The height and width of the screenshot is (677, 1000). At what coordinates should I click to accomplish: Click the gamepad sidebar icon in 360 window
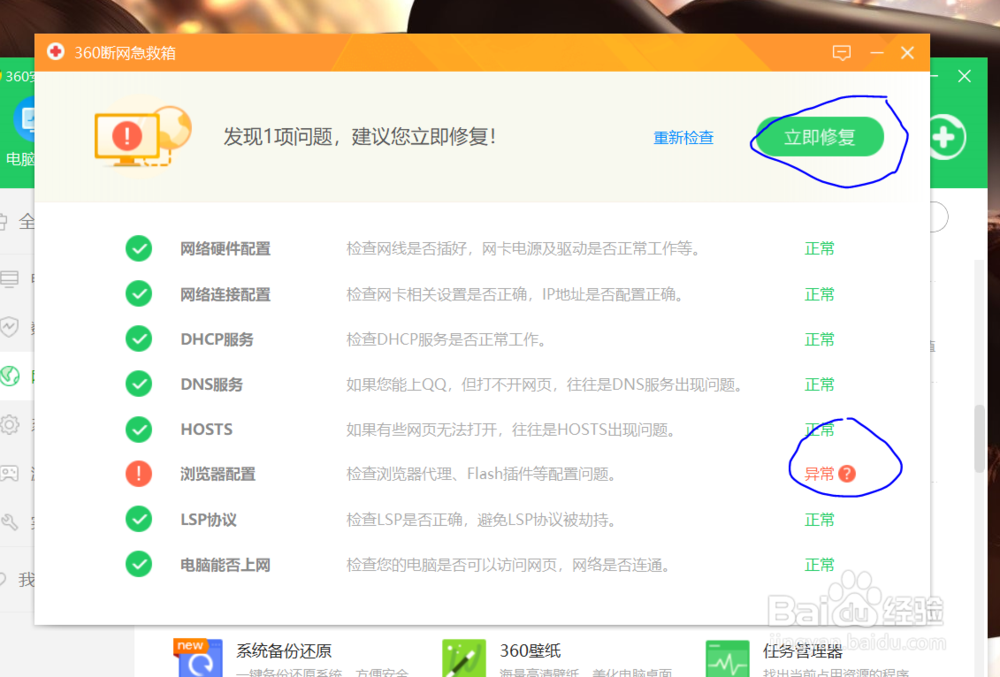click(10, 473)
